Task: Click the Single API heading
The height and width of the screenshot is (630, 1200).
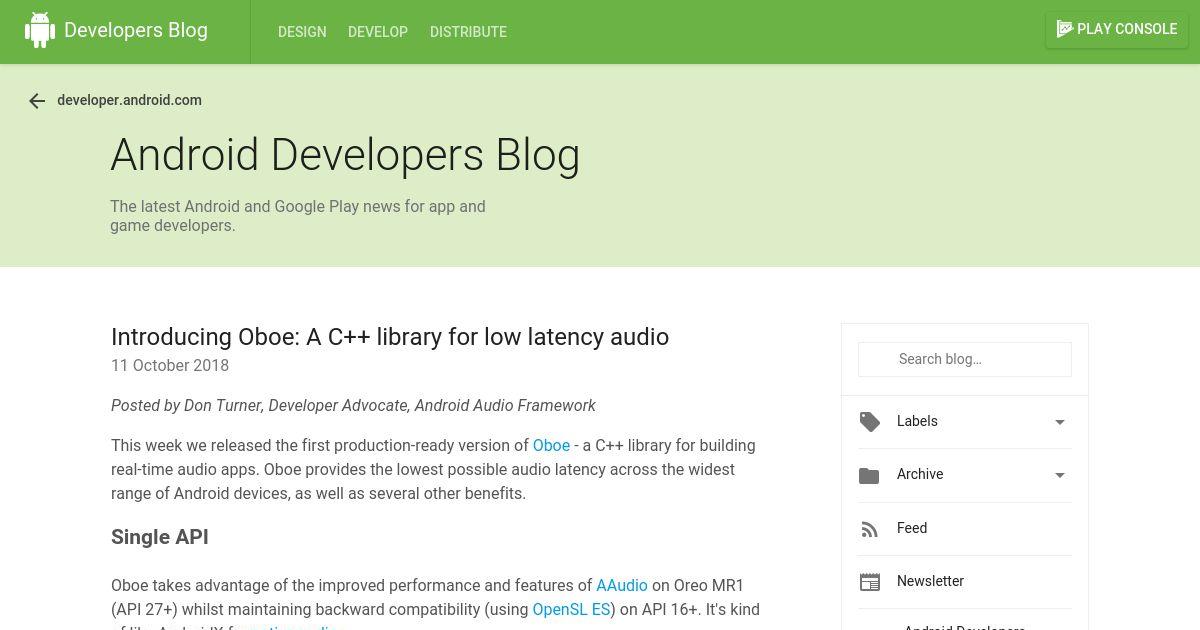Action: [160, 537]
